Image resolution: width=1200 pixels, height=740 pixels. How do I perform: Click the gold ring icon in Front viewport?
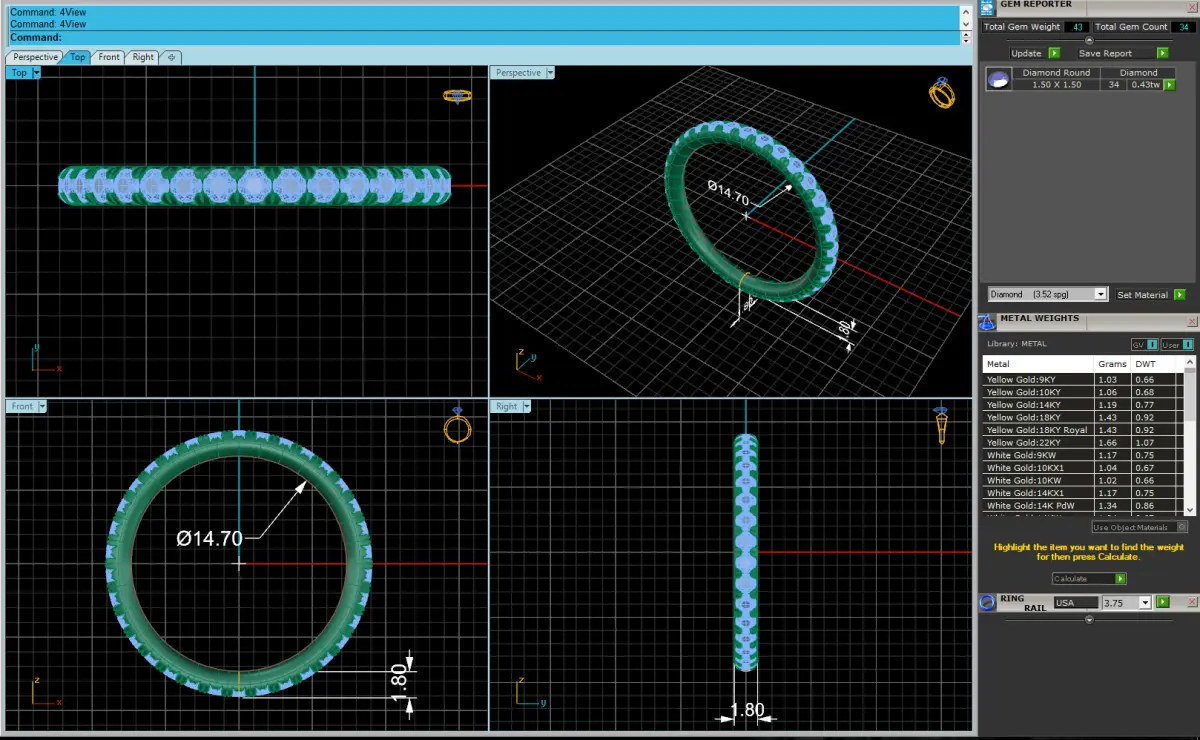[x=457, y=427]
